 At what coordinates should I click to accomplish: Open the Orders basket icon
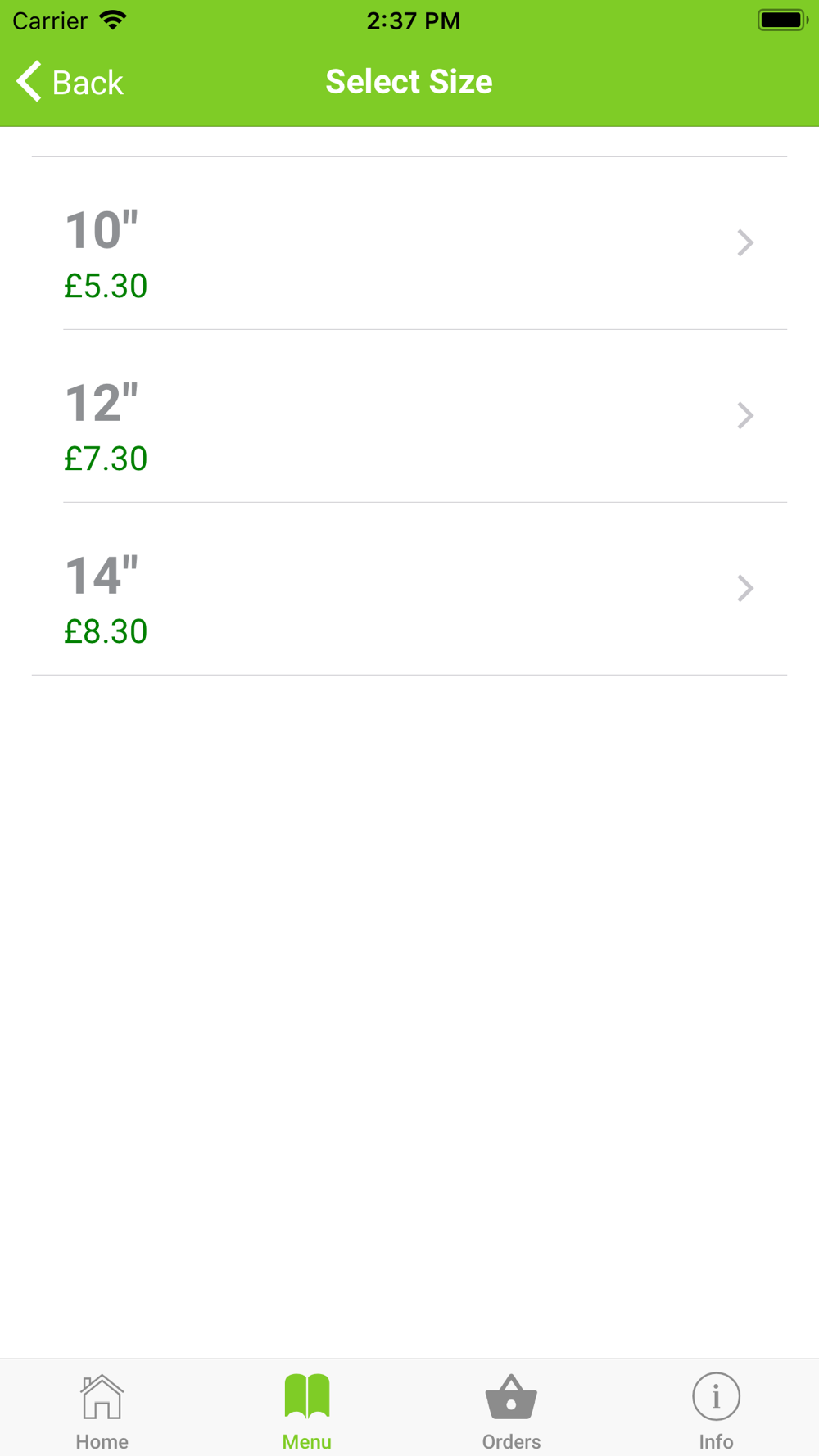coord(511,1396)
